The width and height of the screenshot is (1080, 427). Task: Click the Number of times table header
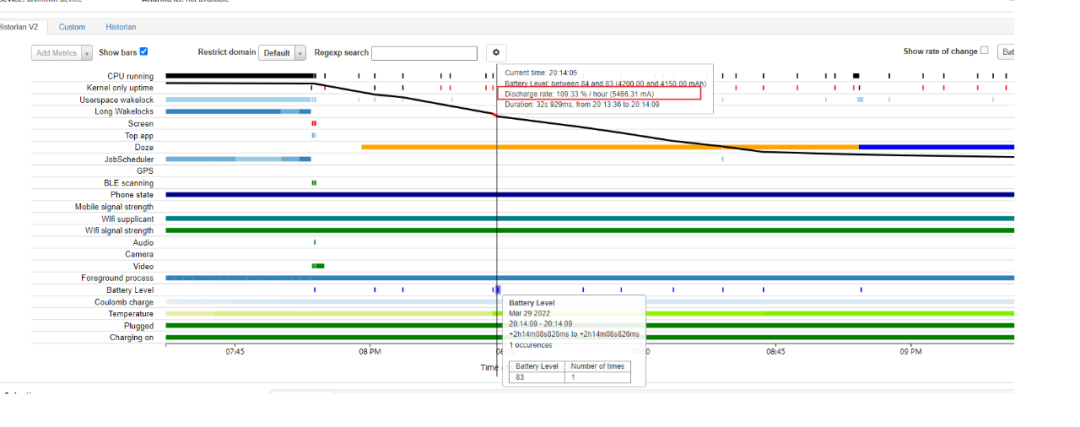click(x=596, y=366)
